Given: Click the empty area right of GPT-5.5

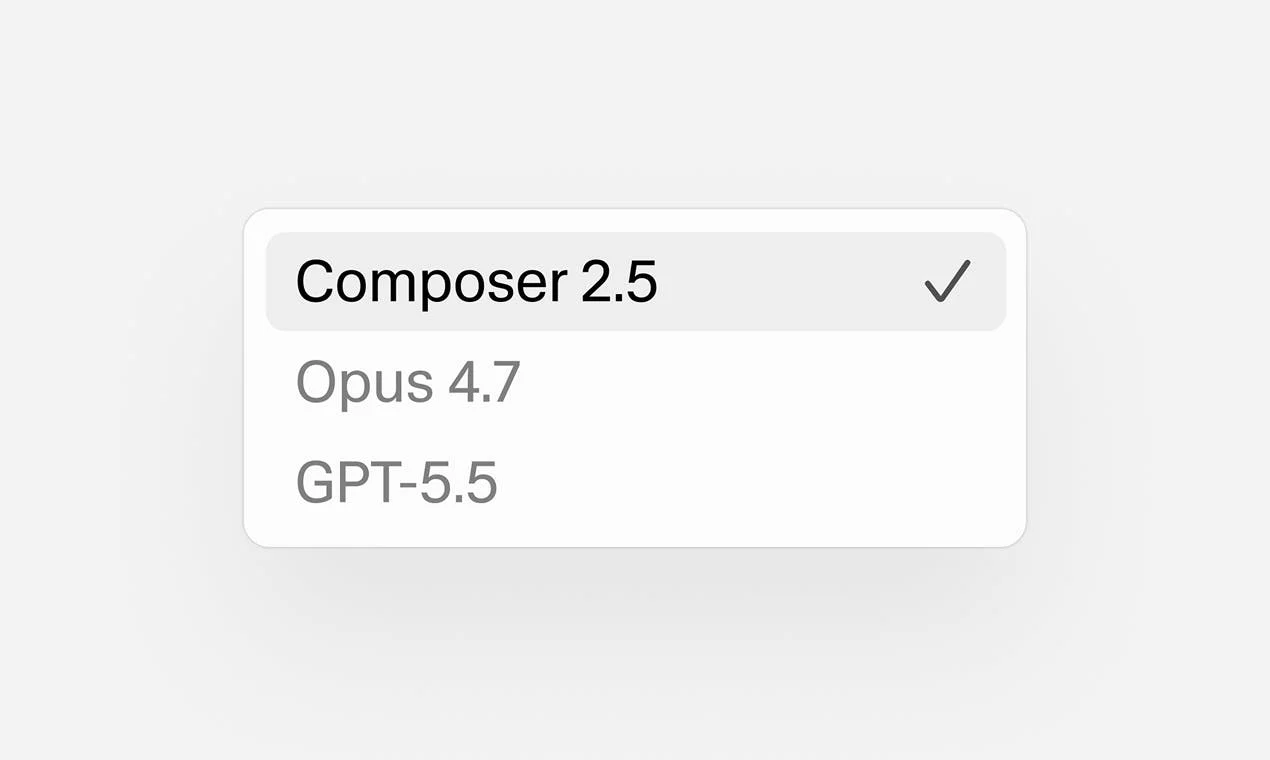Looking at the screenshot, I should 750,482.
